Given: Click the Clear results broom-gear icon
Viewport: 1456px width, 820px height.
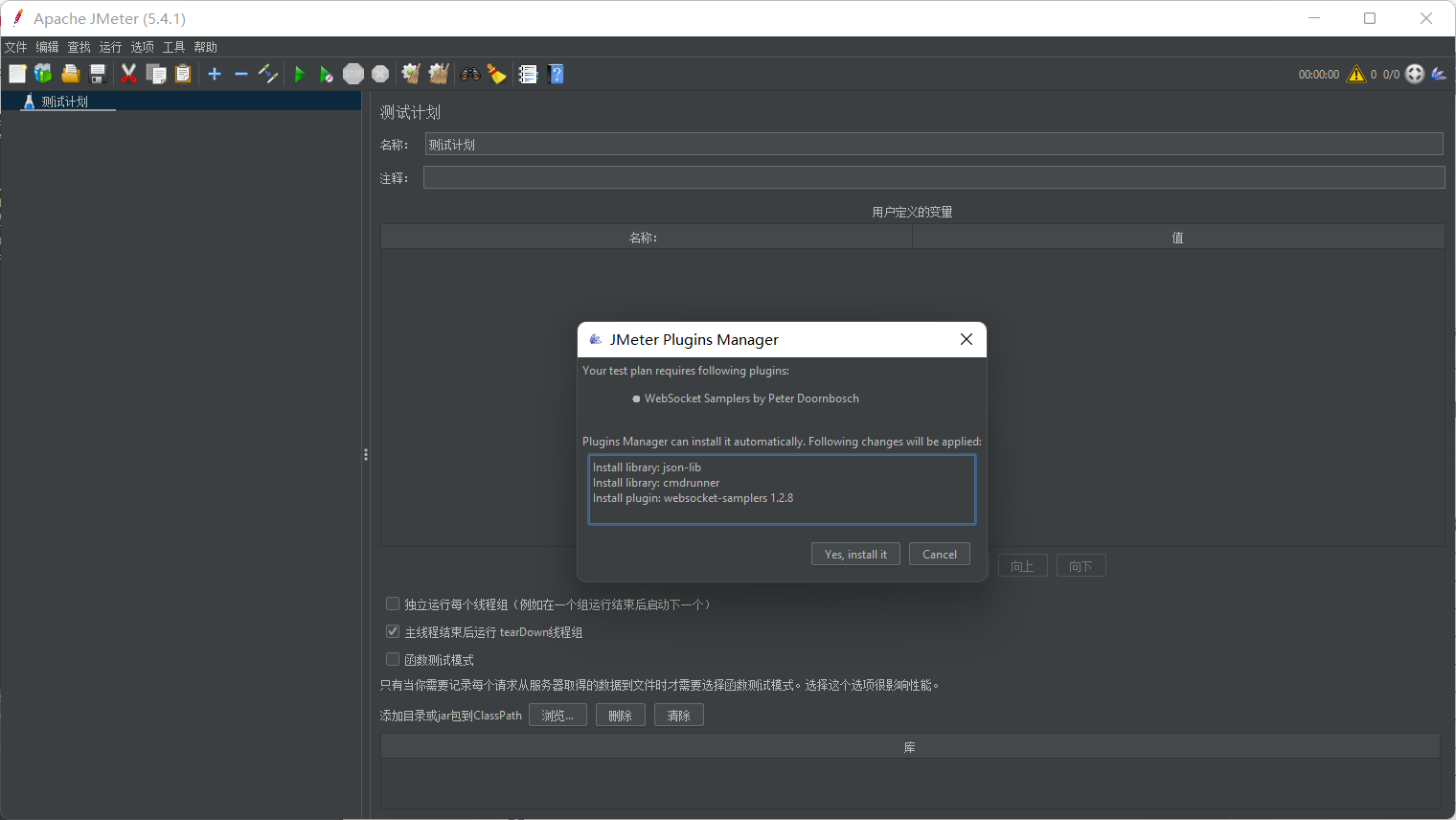Looking at the screenshot, I should pos(411,74).
